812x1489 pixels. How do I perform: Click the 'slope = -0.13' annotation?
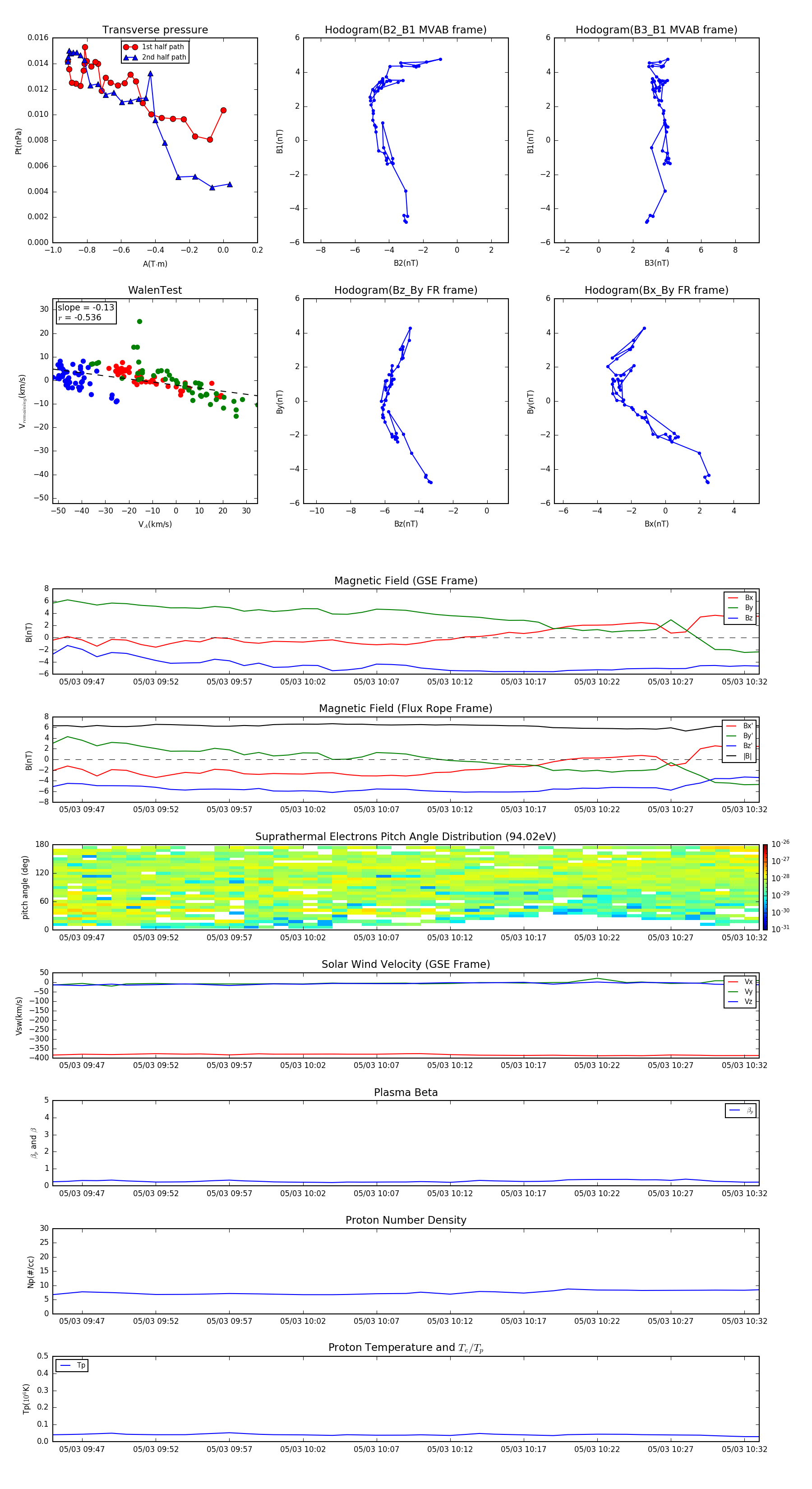(86, 308)
